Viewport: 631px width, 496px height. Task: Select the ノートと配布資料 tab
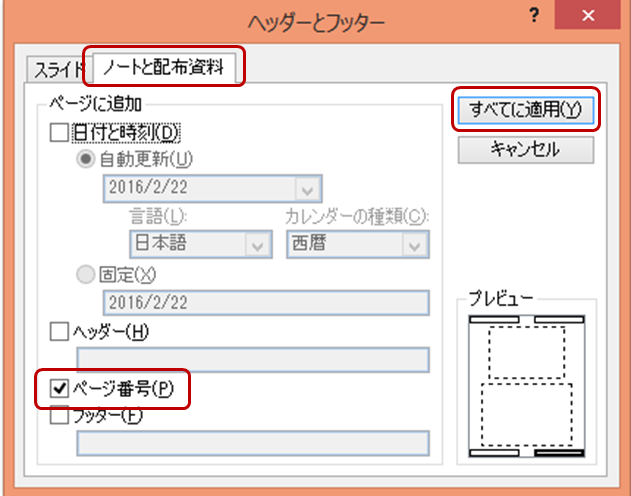point(164,69)
